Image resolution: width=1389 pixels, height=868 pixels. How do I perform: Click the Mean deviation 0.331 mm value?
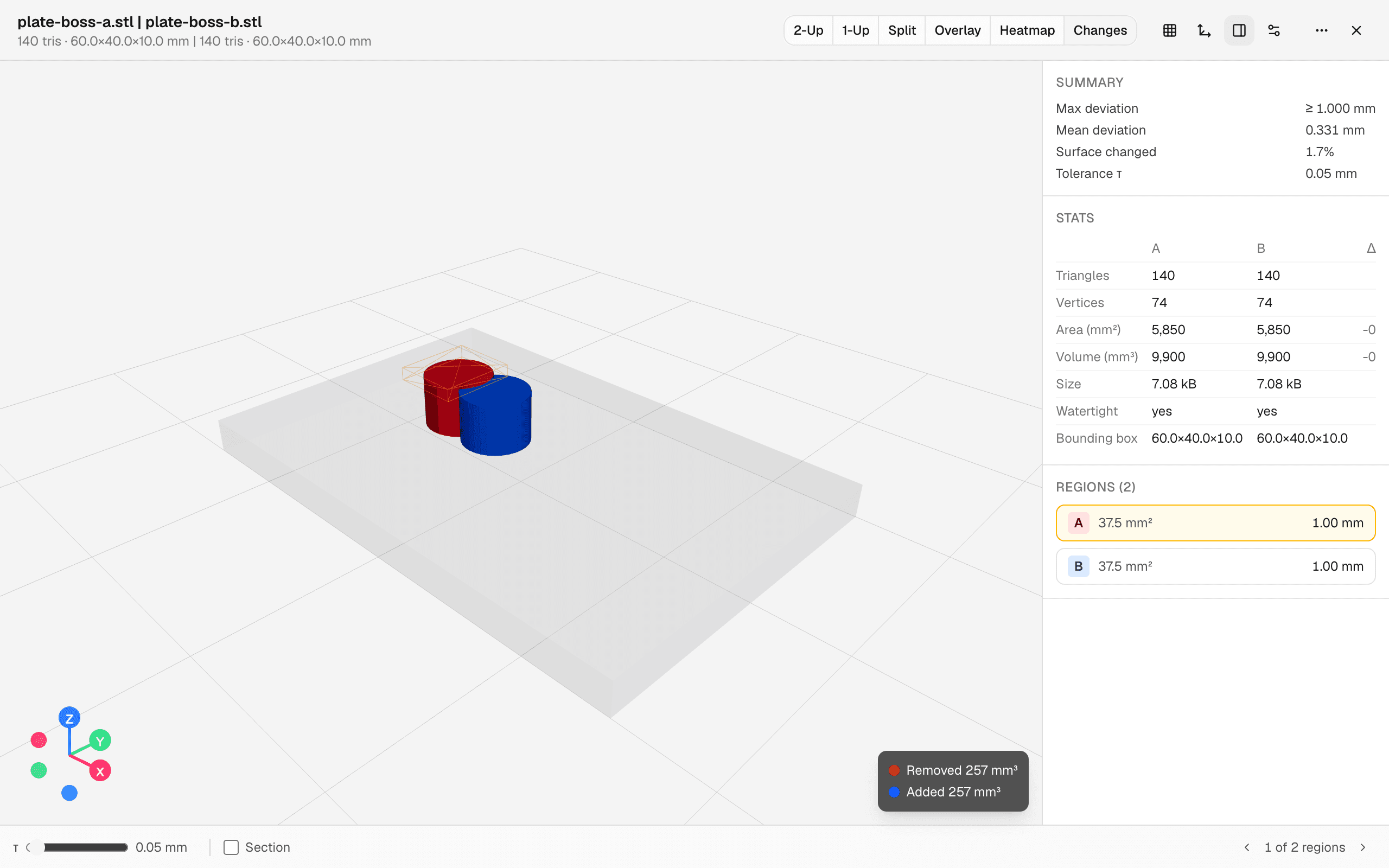pos(1335,130)
